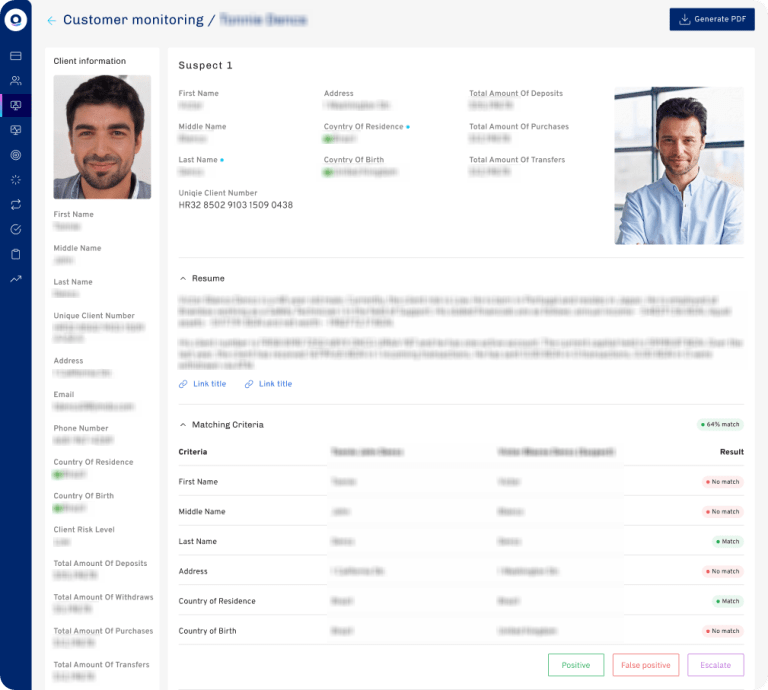Click the unique client number HR32 8502 9103 1509 0438
The width and height of the screenshot is (768, 690).
[x=236, y=205]
